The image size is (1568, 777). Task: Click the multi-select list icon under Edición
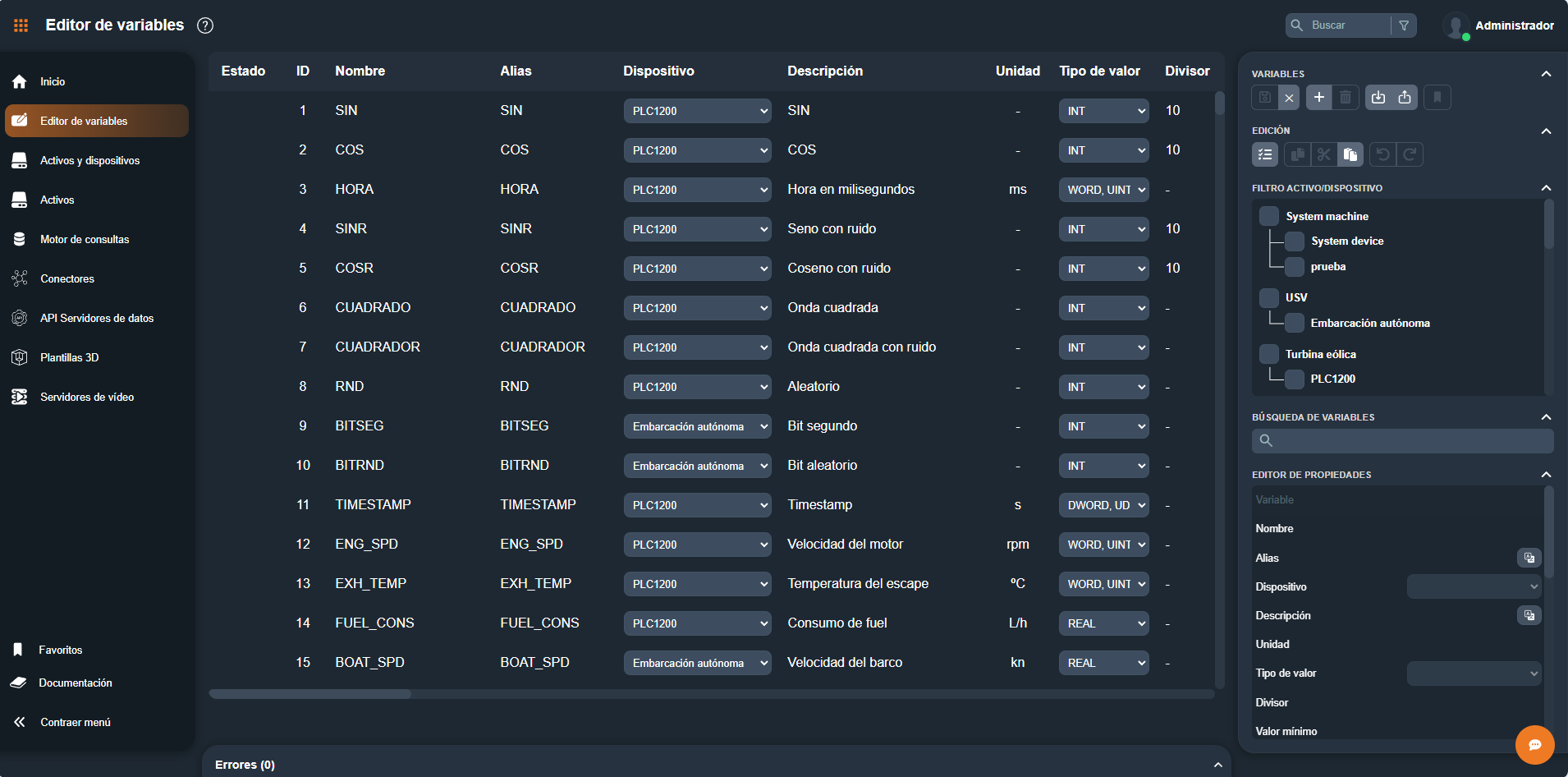[1264, 154]
